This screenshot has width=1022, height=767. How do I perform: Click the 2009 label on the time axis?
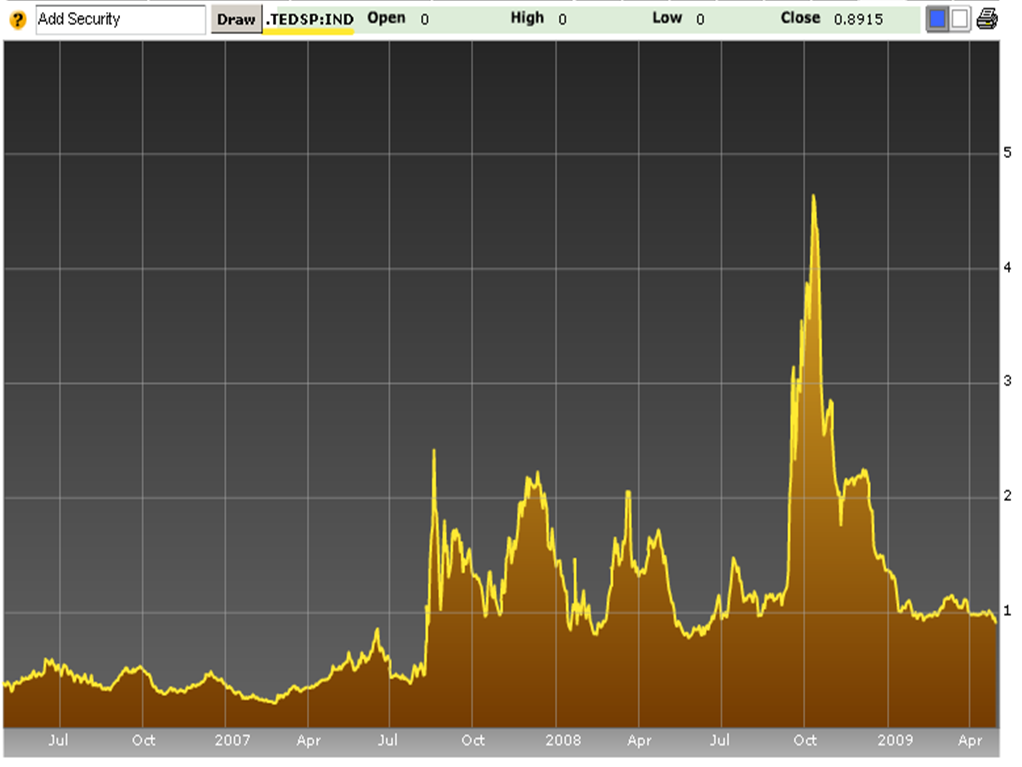[895, 740]
